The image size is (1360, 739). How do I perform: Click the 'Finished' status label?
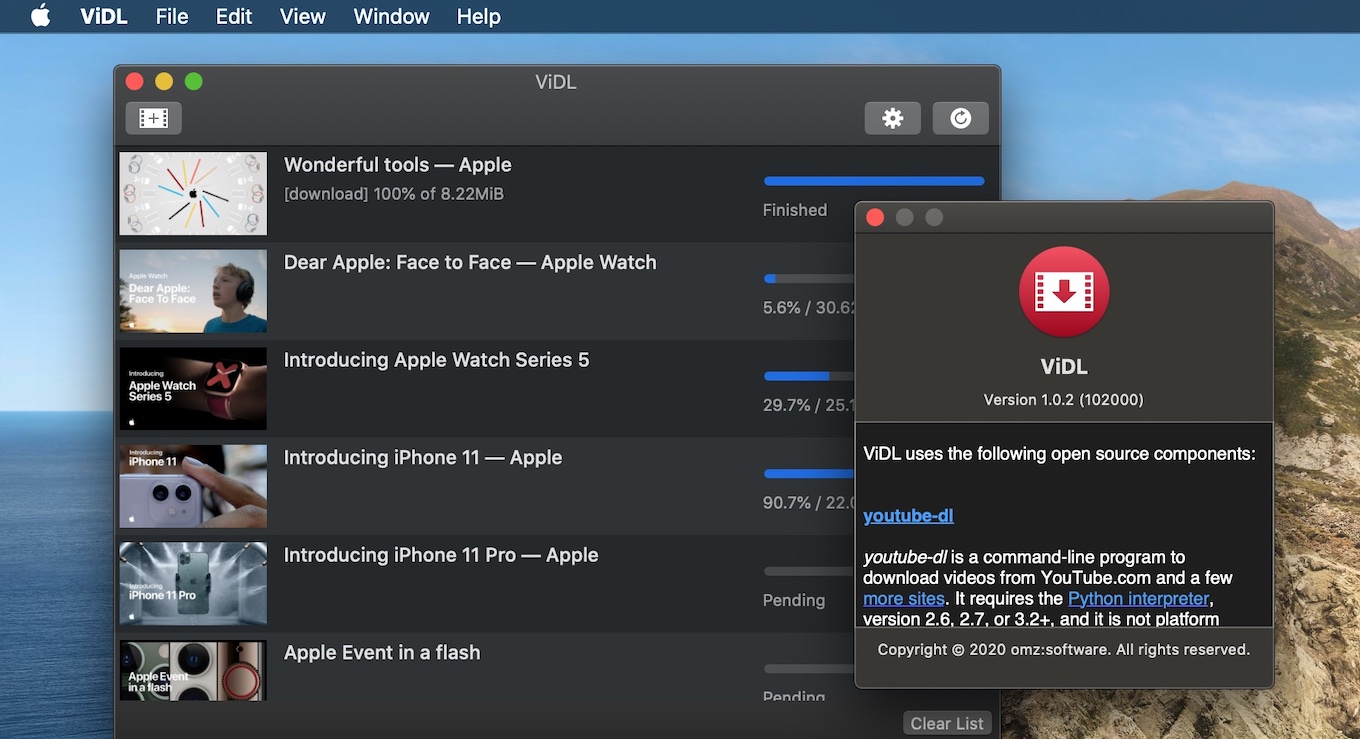tap(795, 210)
